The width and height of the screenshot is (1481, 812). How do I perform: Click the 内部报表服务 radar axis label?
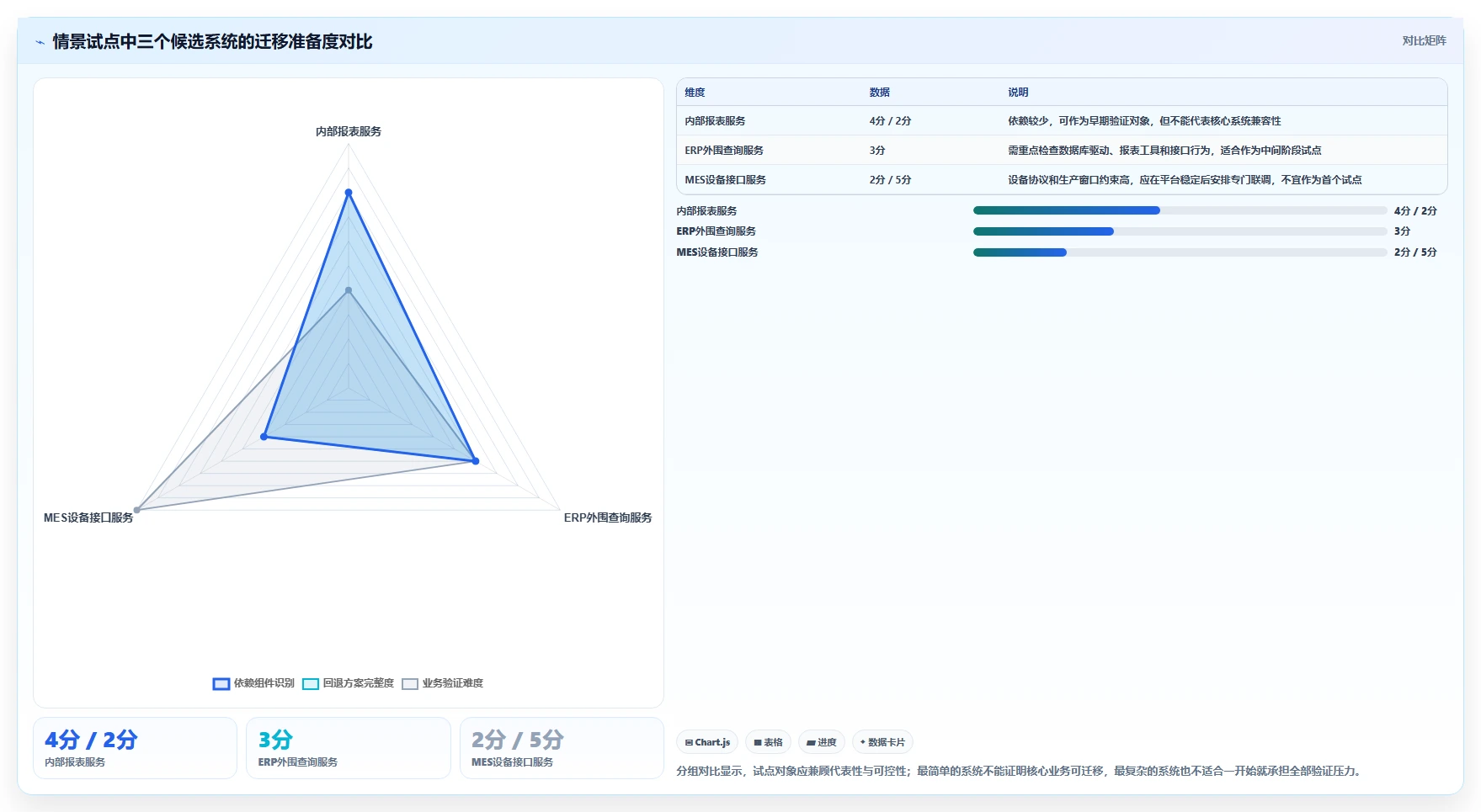click(349, 131)
